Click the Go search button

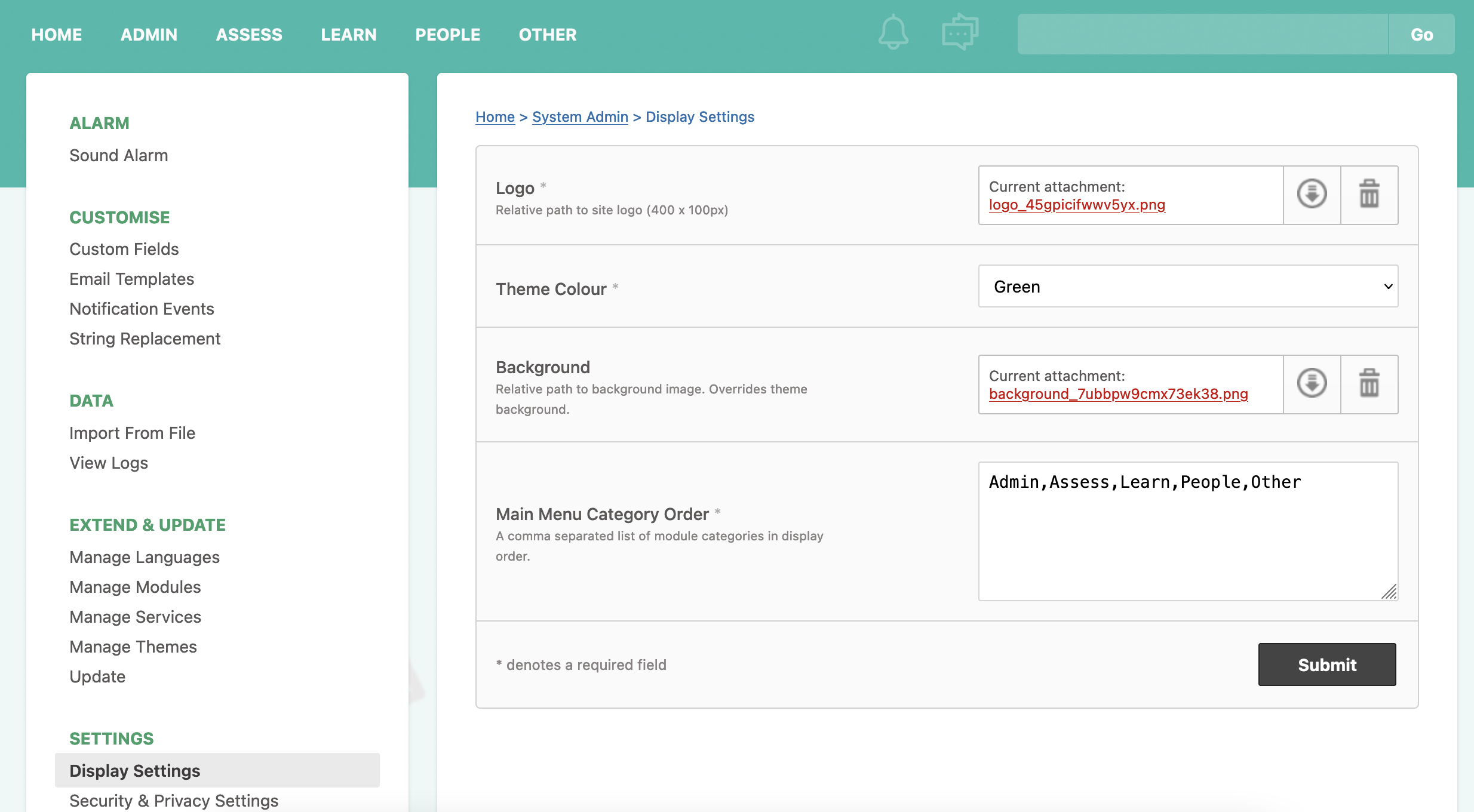pyautogui.click(x=1421, y=34)
